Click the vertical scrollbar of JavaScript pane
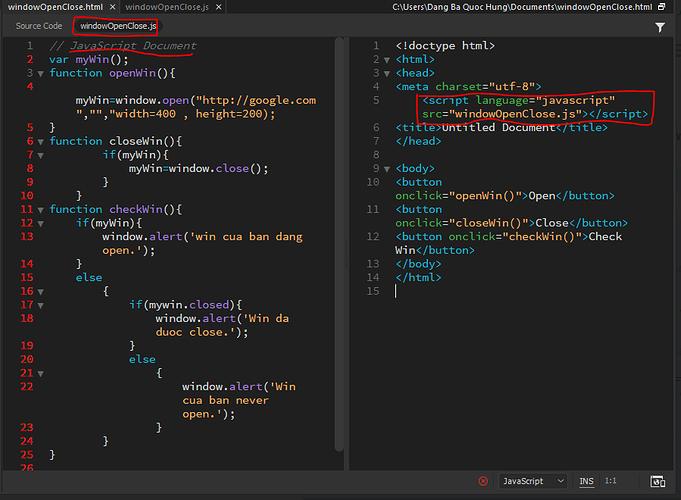 coord(339,244)
